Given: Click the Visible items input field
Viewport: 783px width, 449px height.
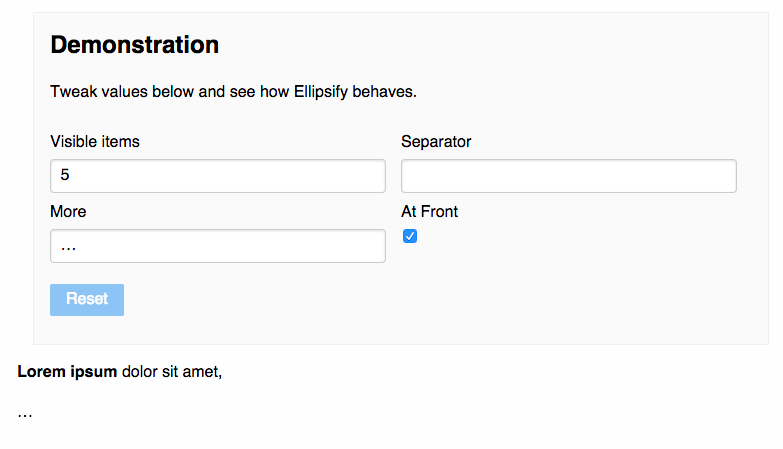Looking at the screenshot, I should coord(217,175).
